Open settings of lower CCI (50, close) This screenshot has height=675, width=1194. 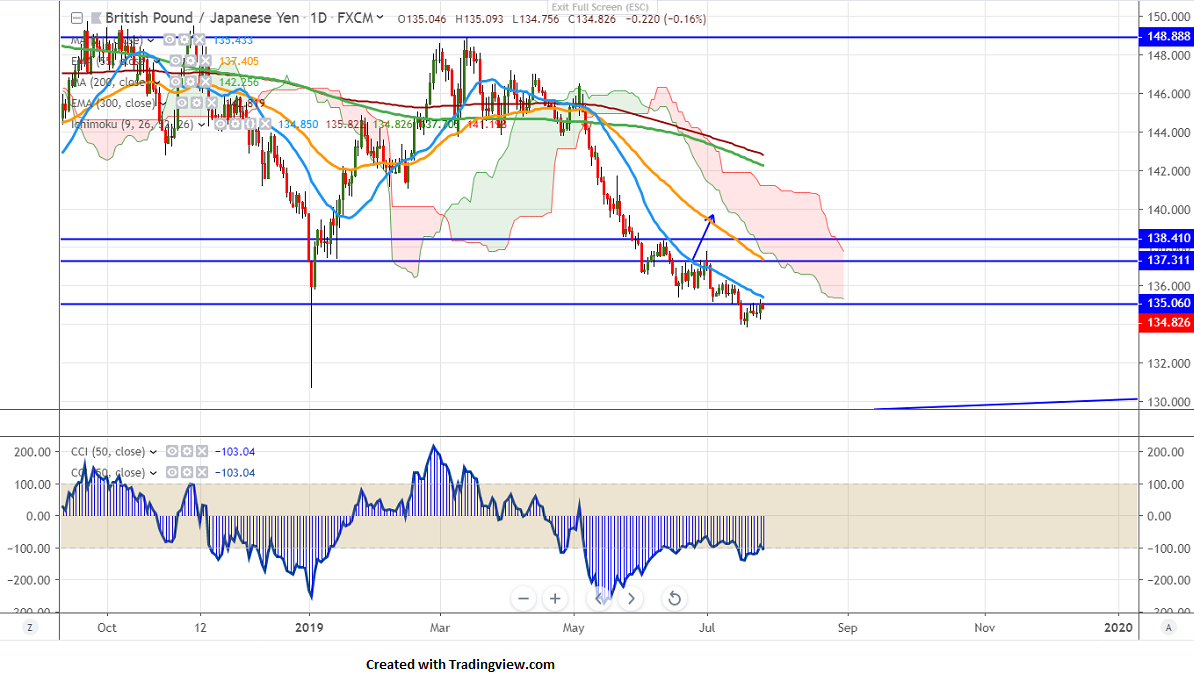[x=187, y=472]
